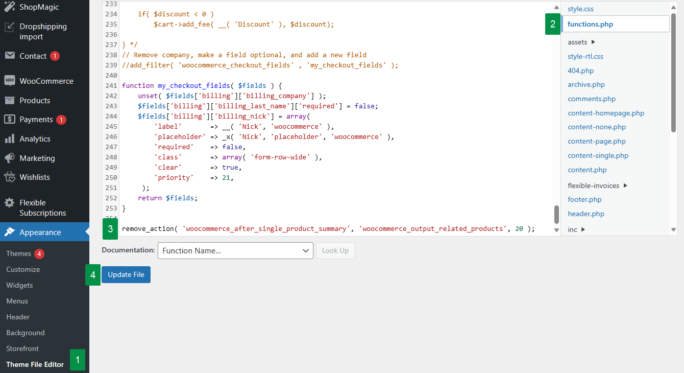Open comments.php file
The height and width of the screenshot is (373, 684).
(592, 99)
